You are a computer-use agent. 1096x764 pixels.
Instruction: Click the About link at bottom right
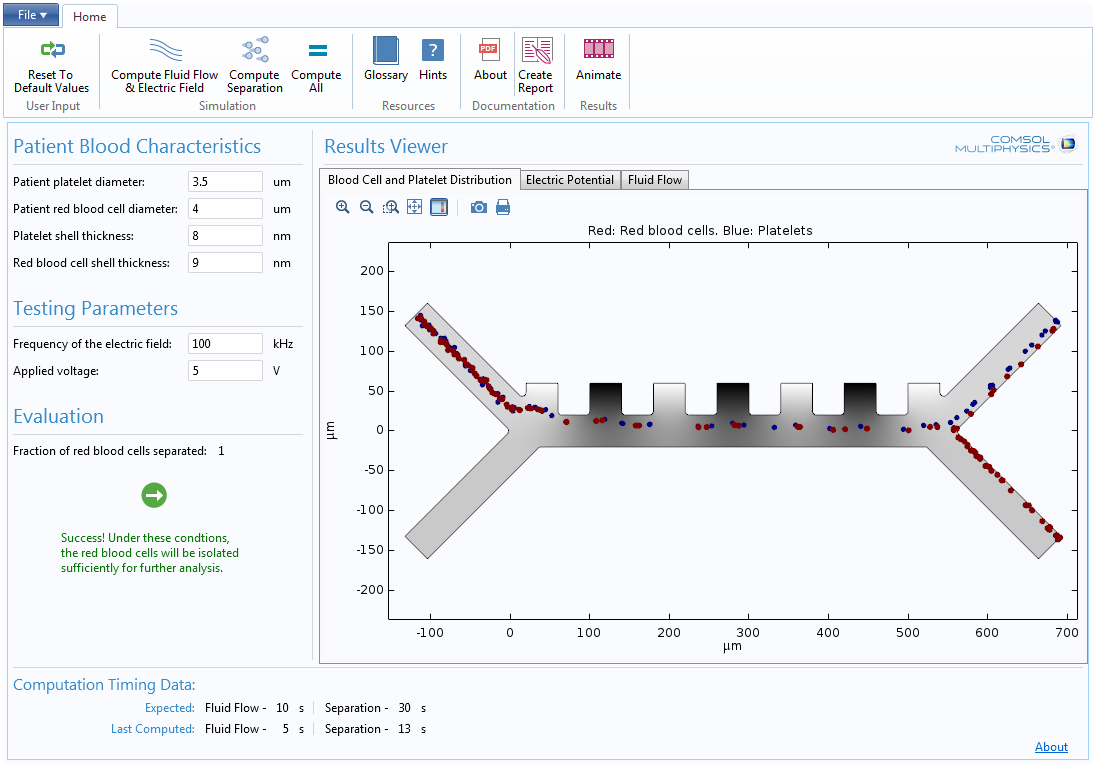(1051, 747)
